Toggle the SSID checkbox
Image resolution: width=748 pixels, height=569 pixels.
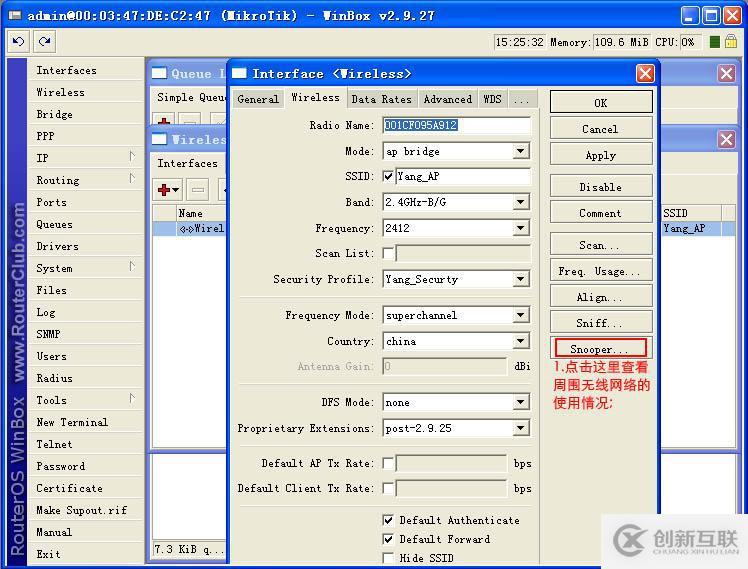point(388,176)
